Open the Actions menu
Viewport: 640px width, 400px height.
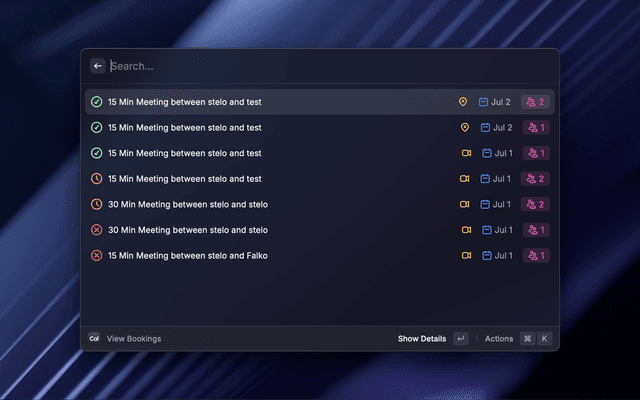click(x=498, y=339)
